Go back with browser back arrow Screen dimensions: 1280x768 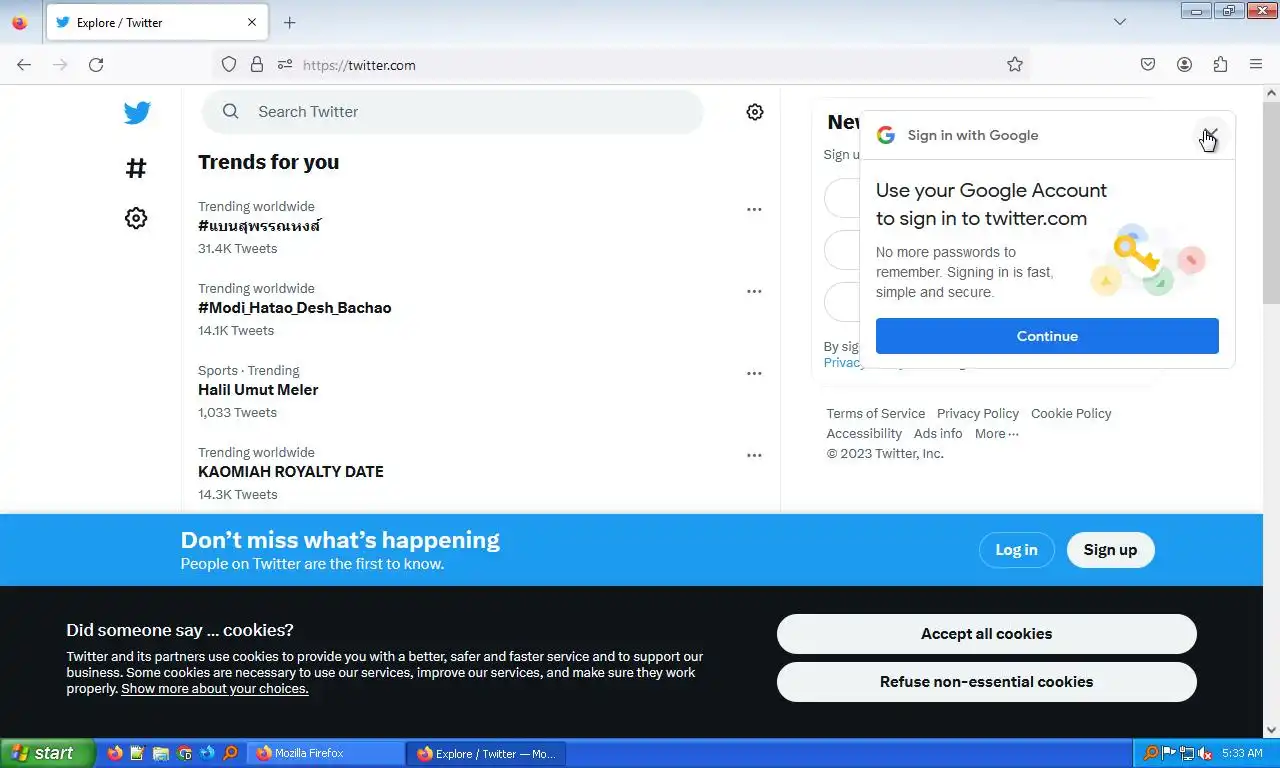24,65
